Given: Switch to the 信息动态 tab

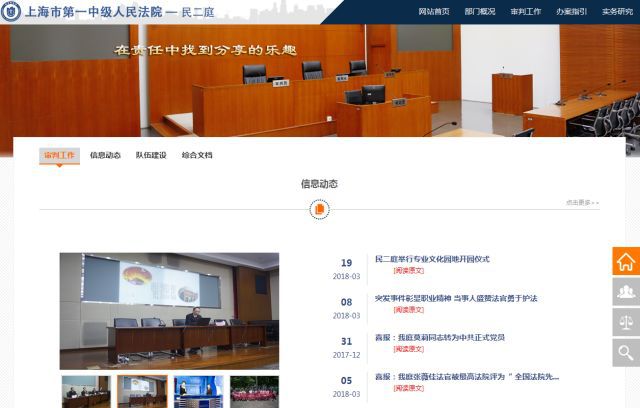Looking at the screenshot, I should (105, 155).
